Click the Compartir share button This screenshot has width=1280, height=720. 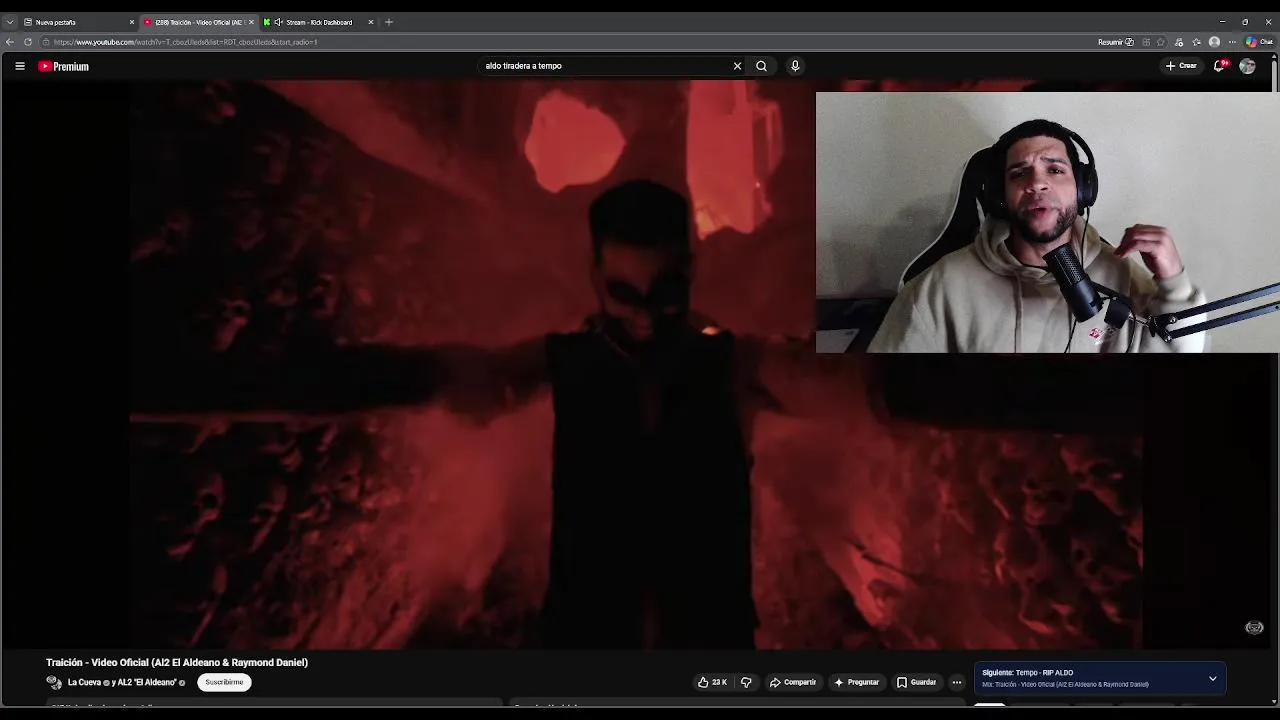793,682
